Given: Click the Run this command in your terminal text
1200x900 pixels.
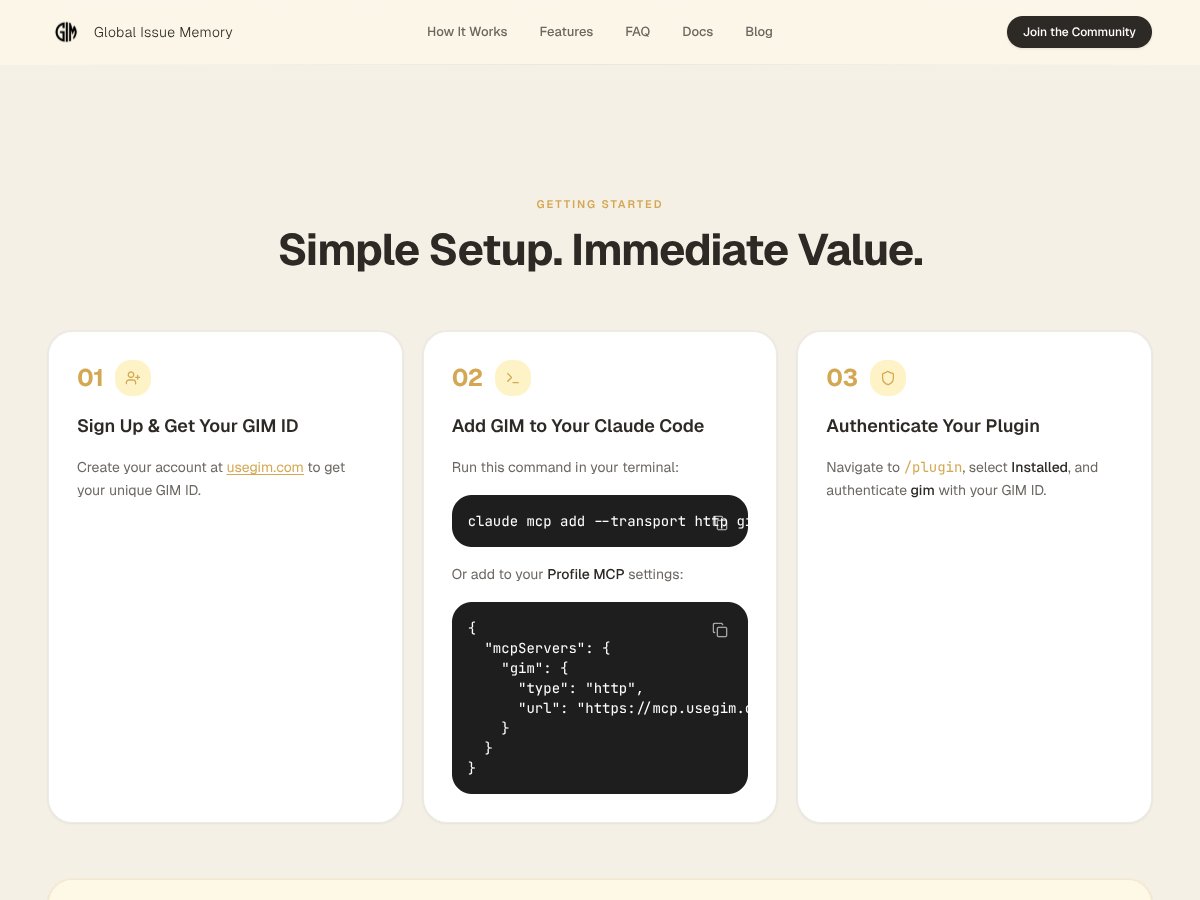Looking at the screenshot, I should pos(567,467).
